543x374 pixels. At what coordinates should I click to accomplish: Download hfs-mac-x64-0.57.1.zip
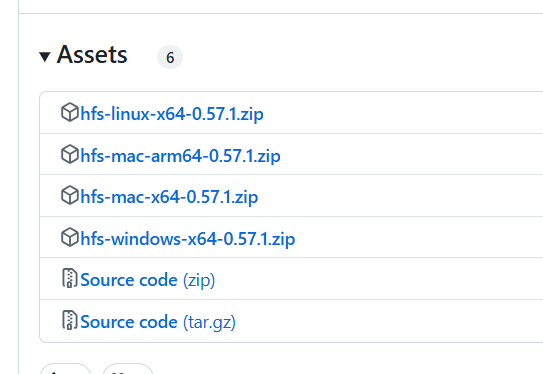tap(169, 197)
